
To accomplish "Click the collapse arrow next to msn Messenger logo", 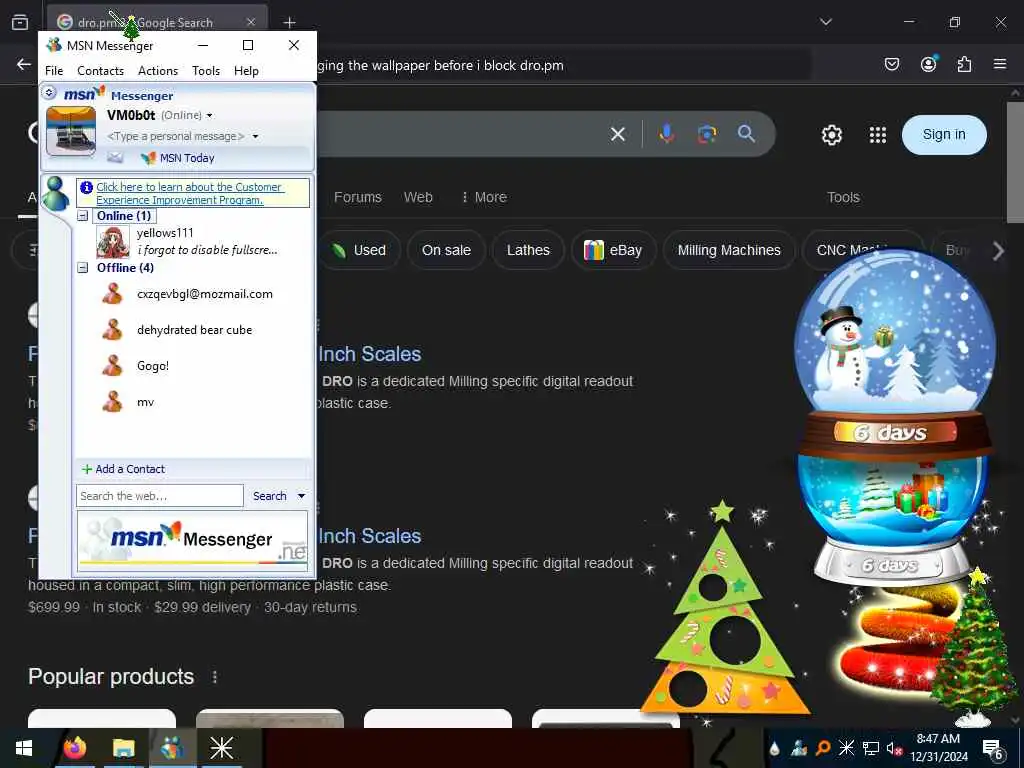I will pyautogui.click(x=49, y=93).
